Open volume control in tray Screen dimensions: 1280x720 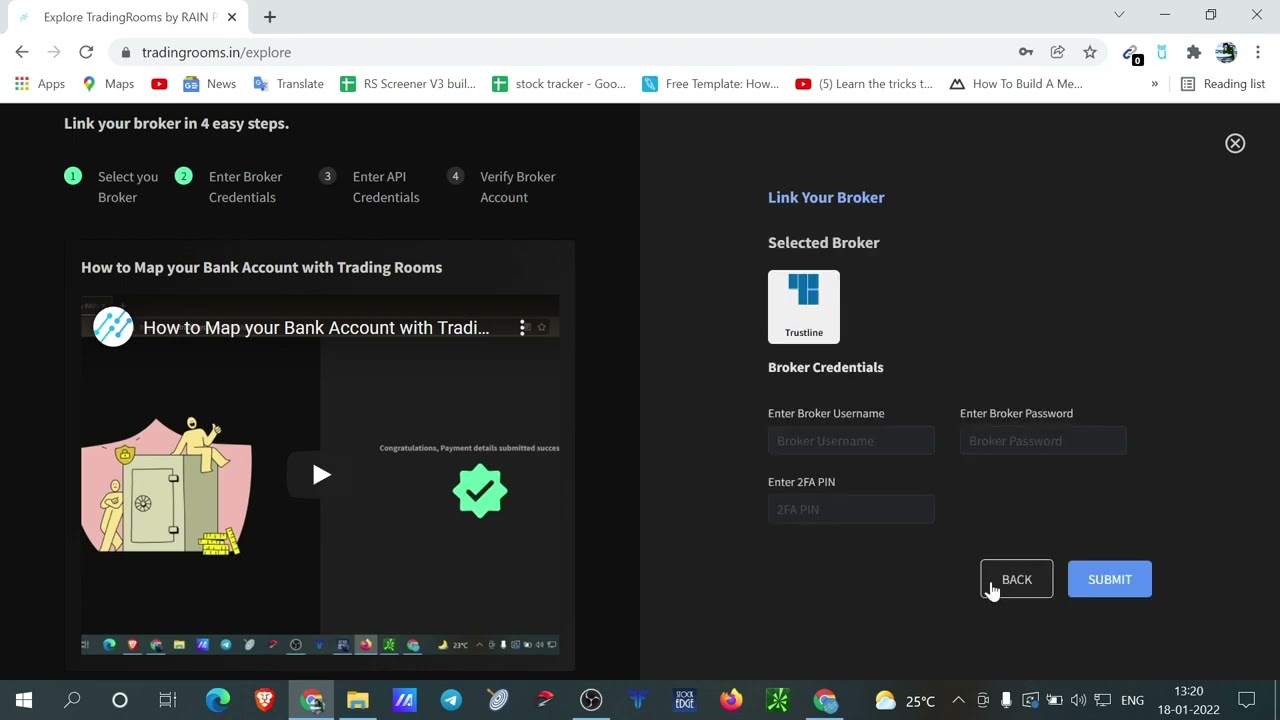point(1078,700)
